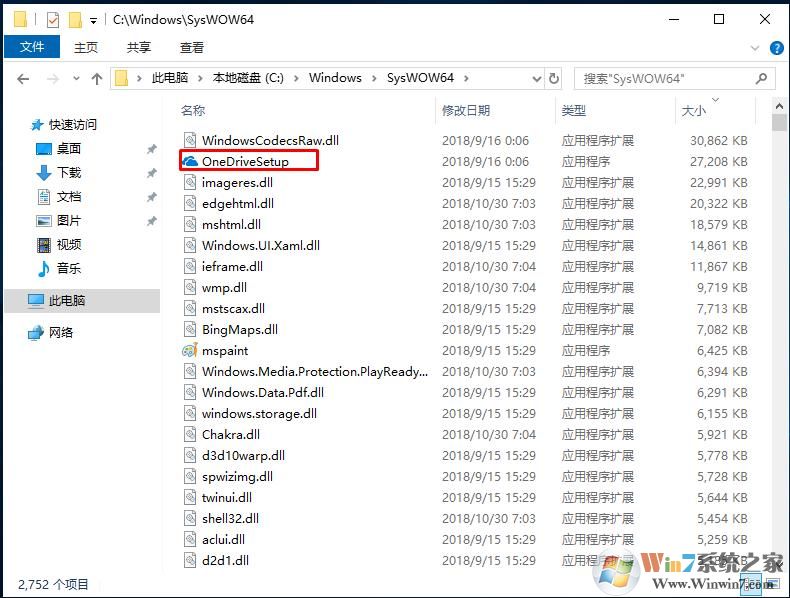
Task: Click the pin icon beside 下载
Action: coord(151,173)
